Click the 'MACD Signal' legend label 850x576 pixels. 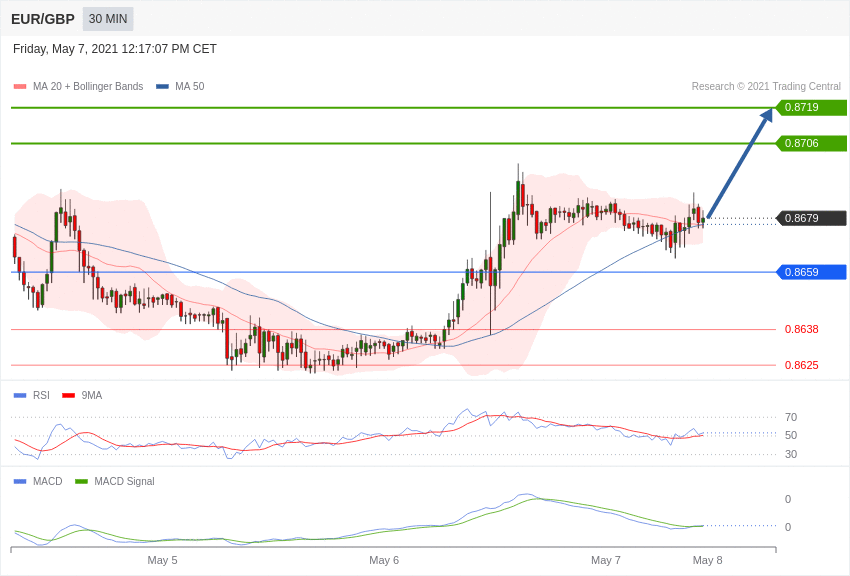[124, 481]
